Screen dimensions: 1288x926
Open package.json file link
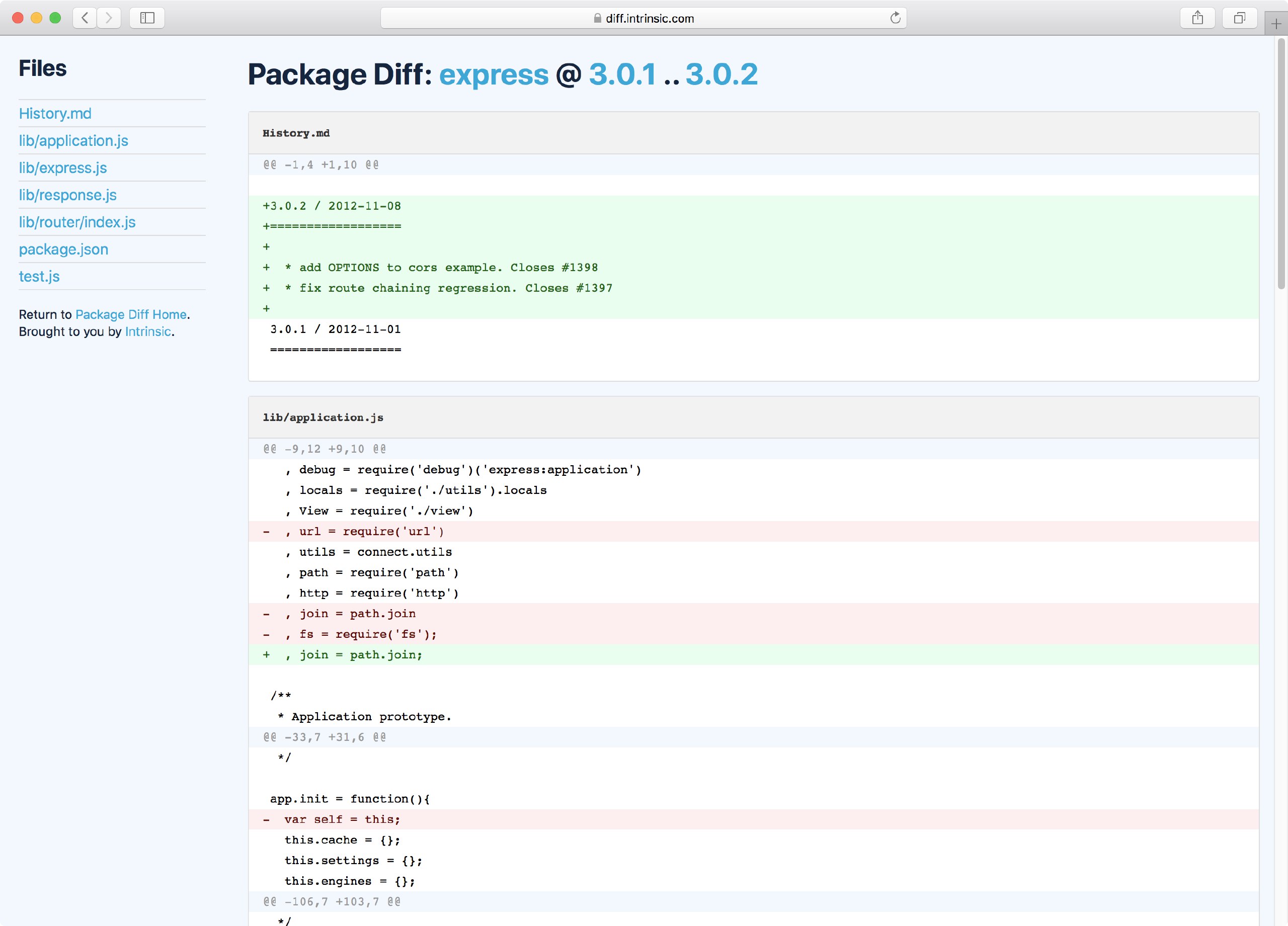tap(63, 250)
